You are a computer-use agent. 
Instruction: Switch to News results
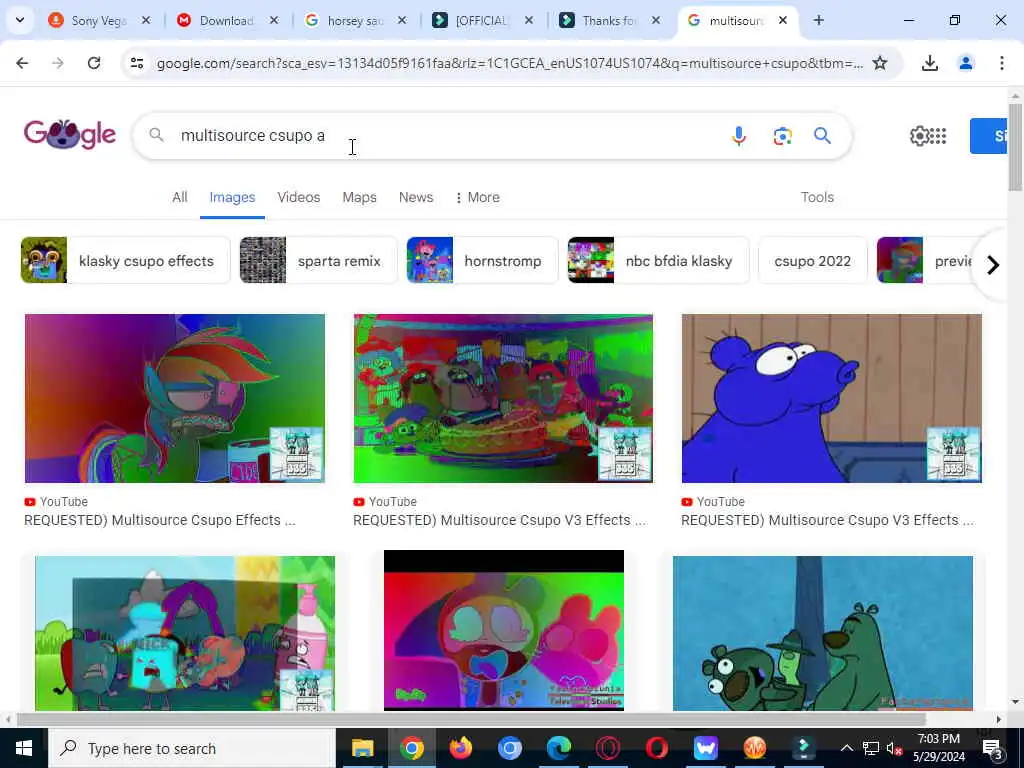[x=416, y=197]
